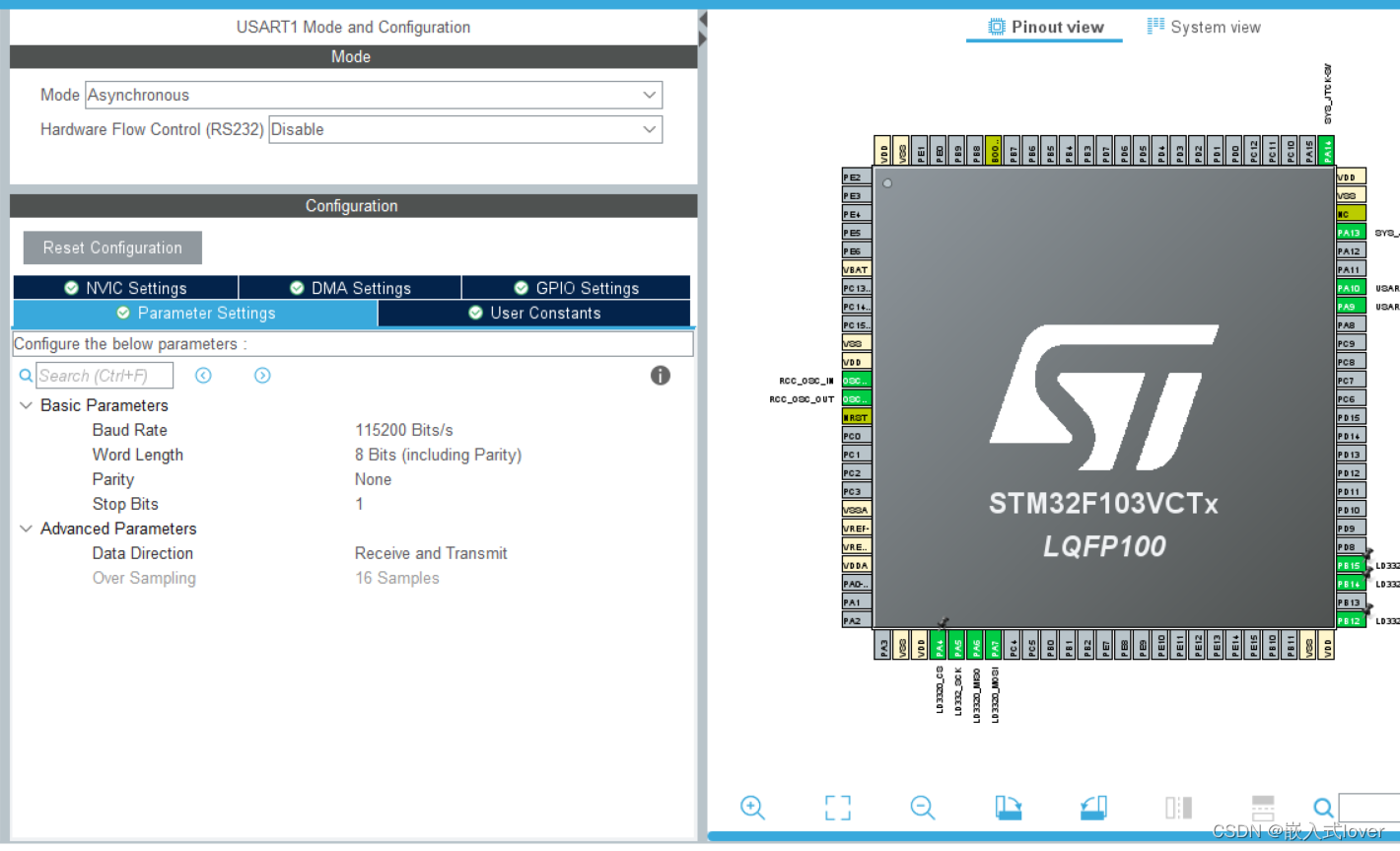Change Parity value None
The height and width of the screenshot is (851, 1400).
click(x=373, y=479)
